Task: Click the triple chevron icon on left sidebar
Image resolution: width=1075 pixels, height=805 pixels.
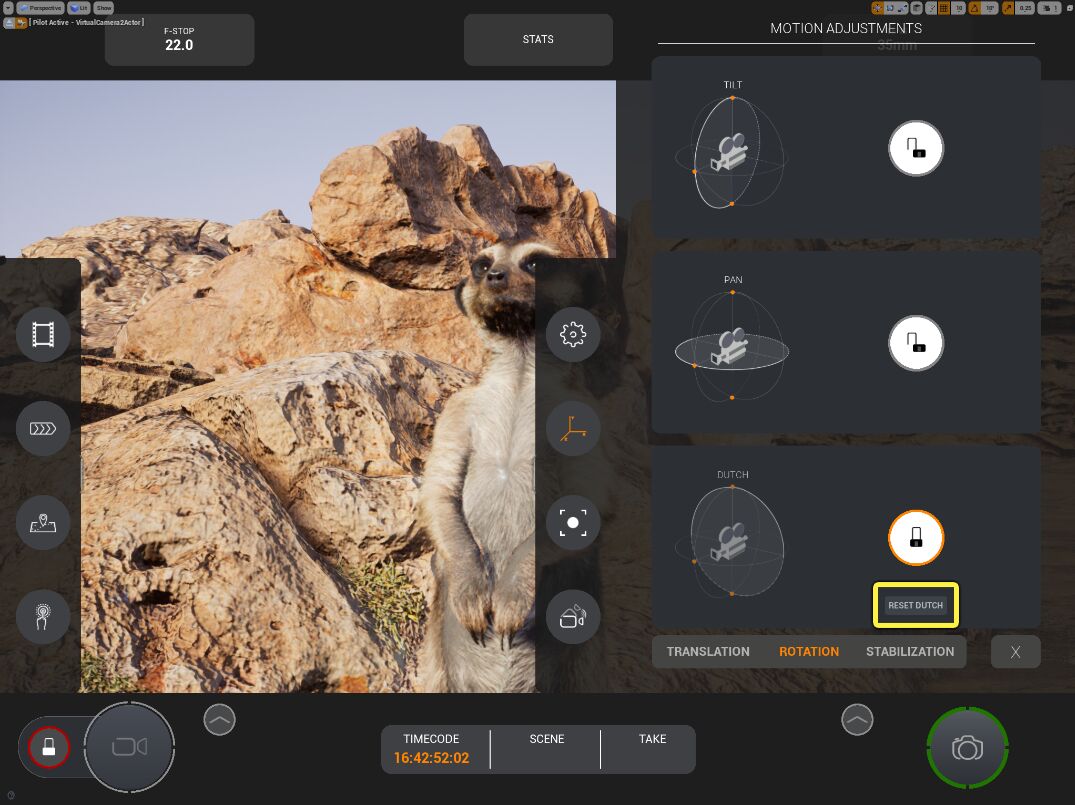Action: coord(43,428)
